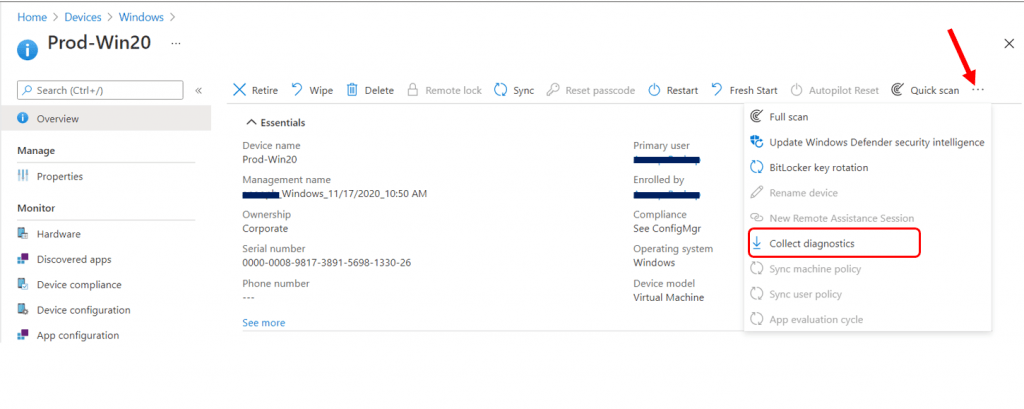Click the Quick scan icon

coord(898,90)
